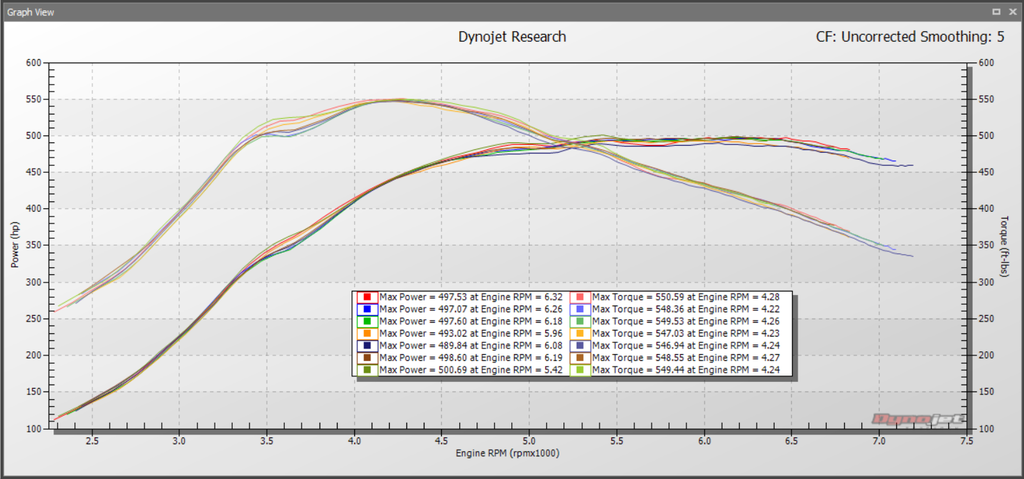Click the navy Max Power 489.84 swatch

[x=368, y=345]
